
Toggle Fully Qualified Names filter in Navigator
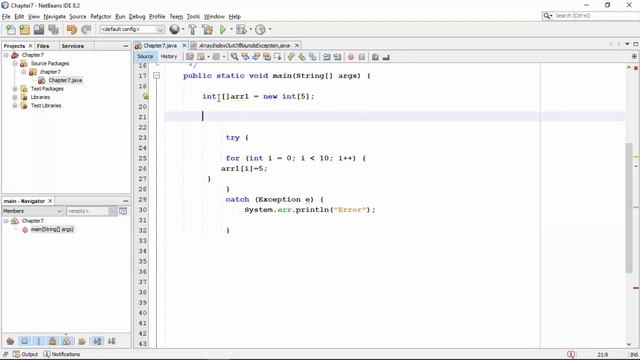(82, 341)
